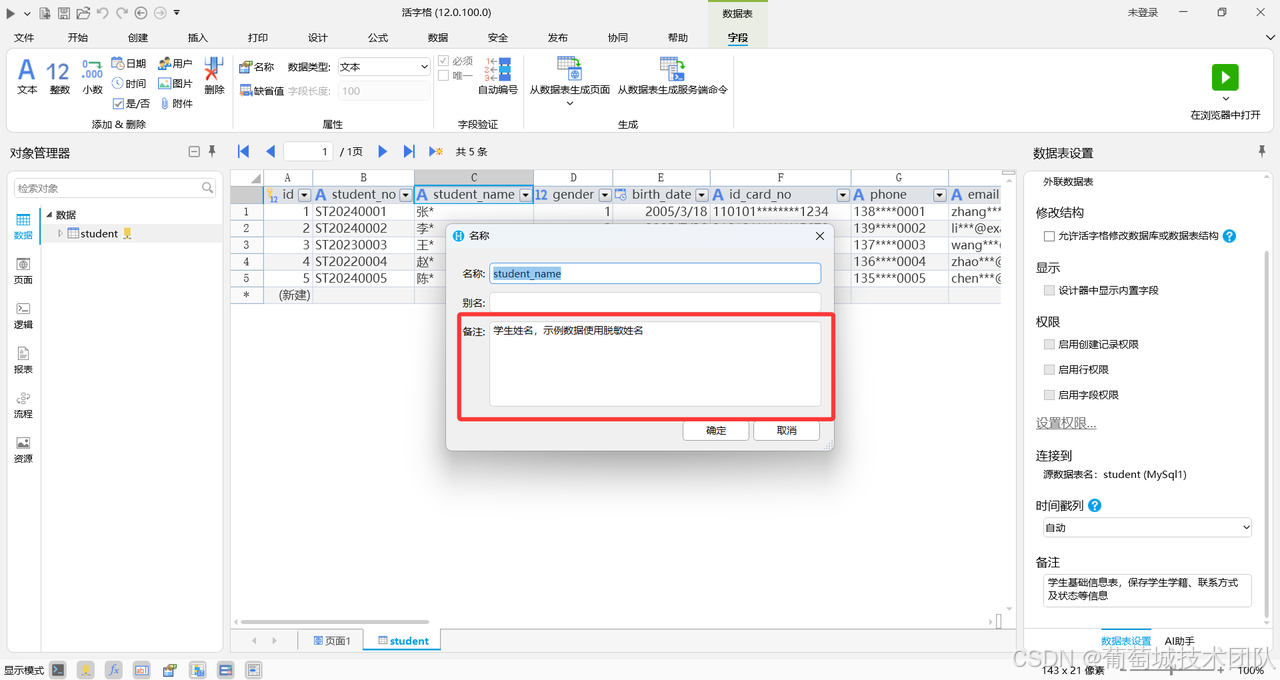
Task: Switch to the 页面1 sheet tab
Action: pos(332,641)
